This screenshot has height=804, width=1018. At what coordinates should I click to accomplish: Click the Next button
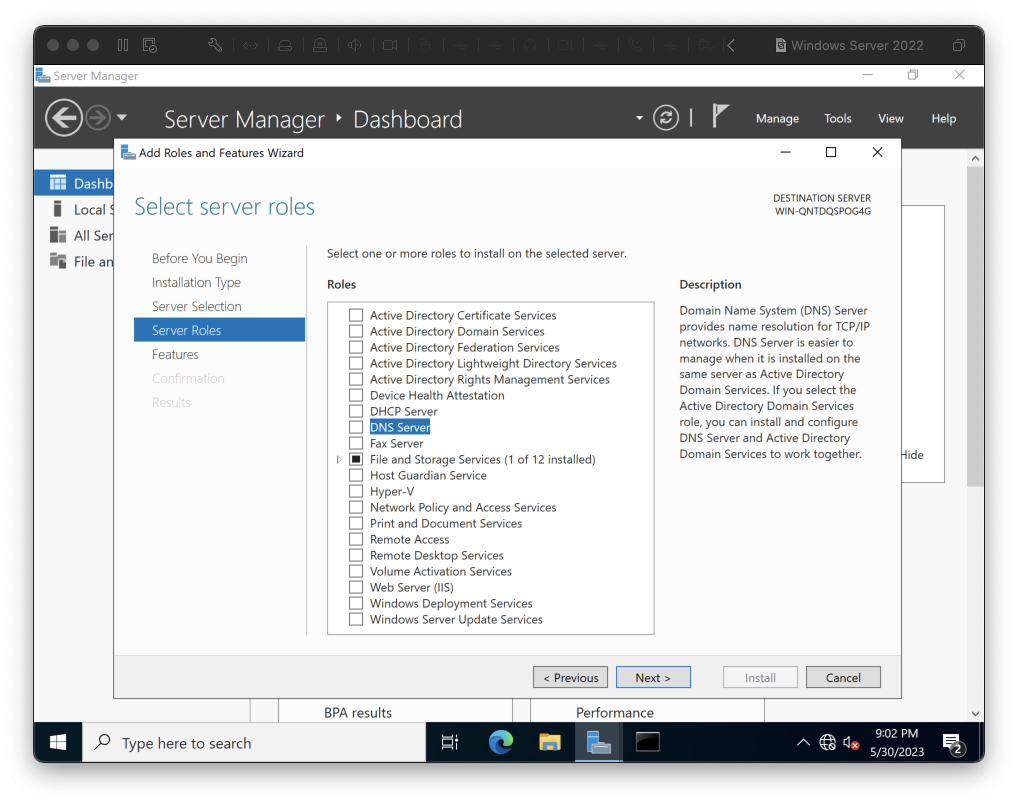coord(653,677)
